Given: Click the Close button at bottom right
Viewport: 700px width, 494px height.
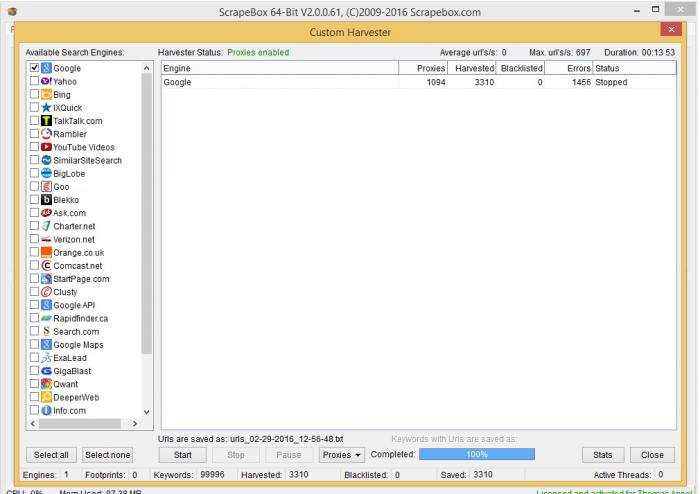Looking at the screenshot, I should [652, 455].
